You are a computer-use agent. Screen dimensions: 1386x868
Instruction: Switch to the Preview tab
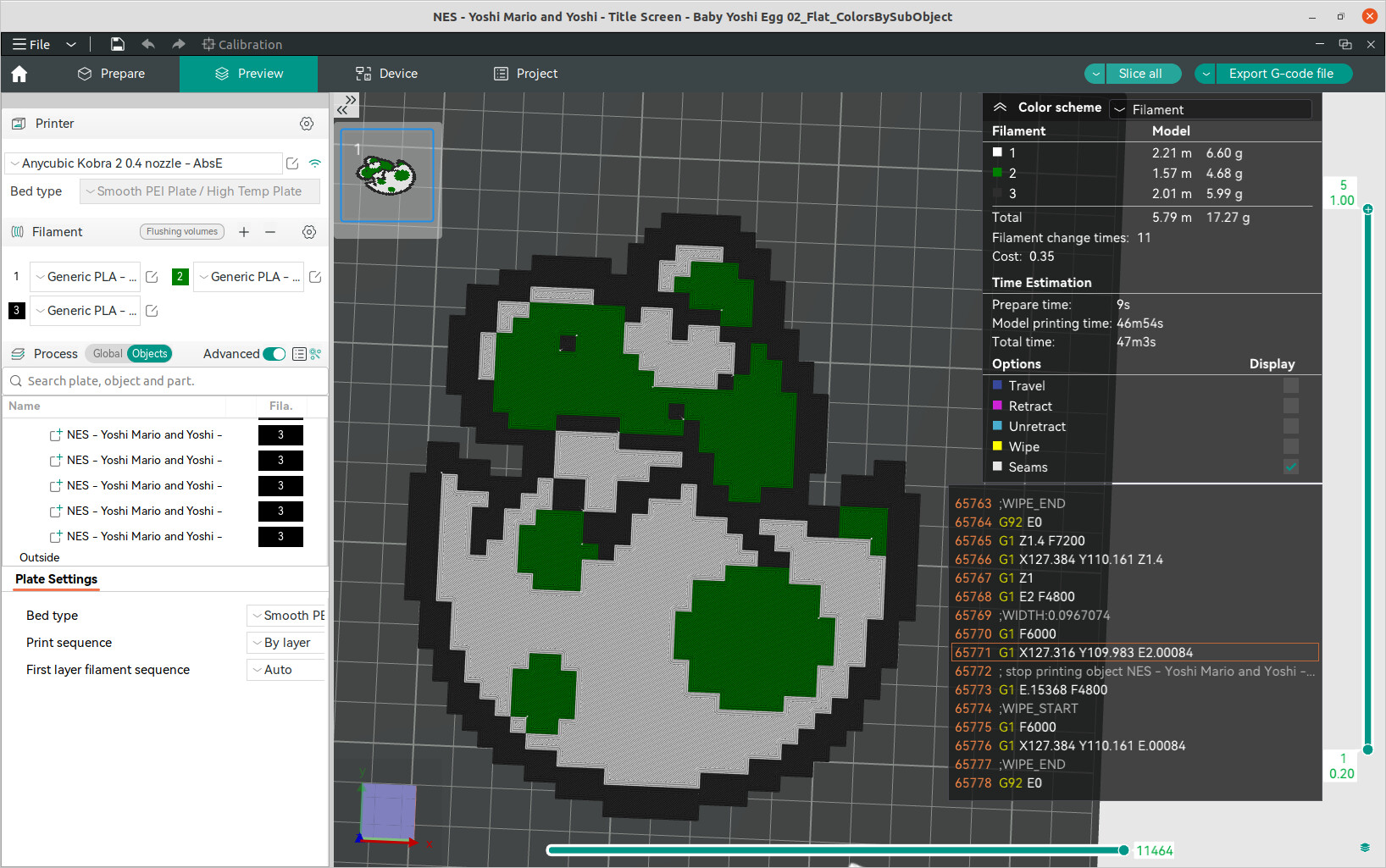pyautogui.click(x=249, y=74)
